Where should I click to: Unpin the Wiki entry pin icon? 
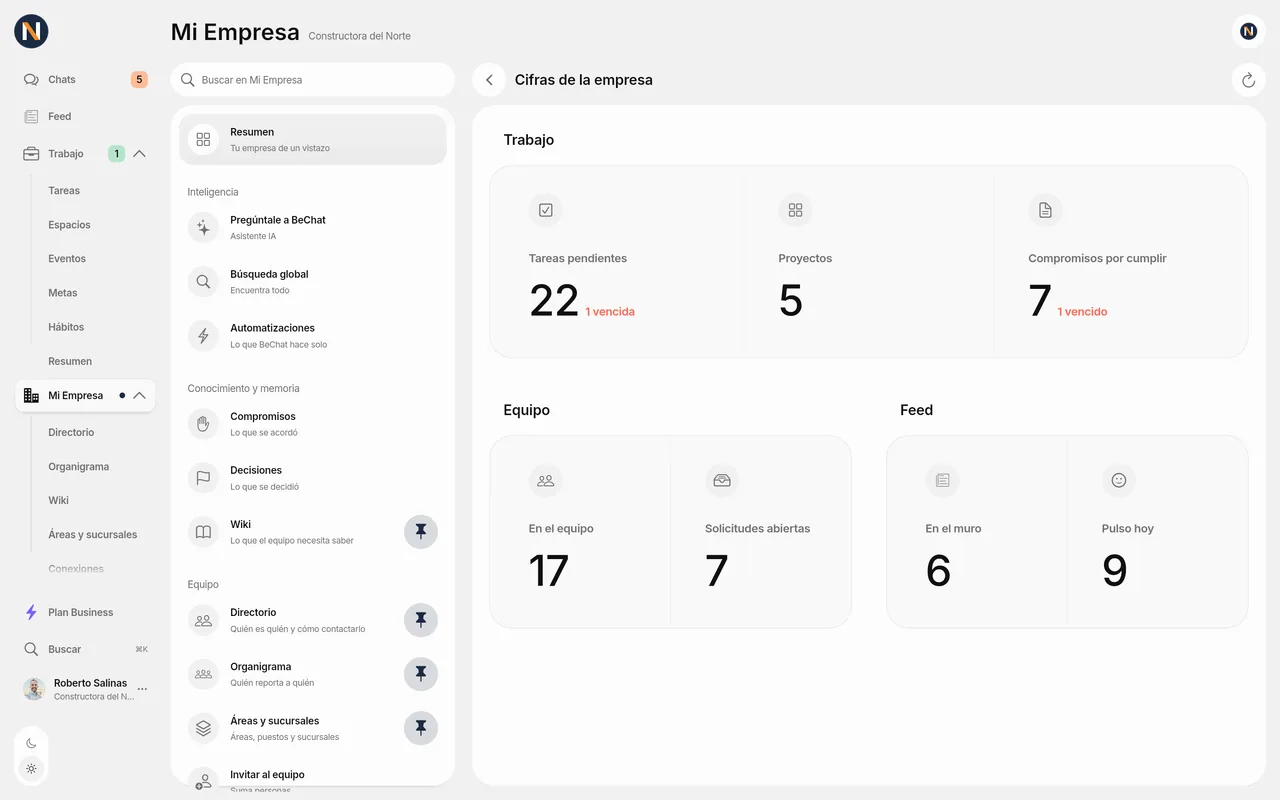pos(421,532)
